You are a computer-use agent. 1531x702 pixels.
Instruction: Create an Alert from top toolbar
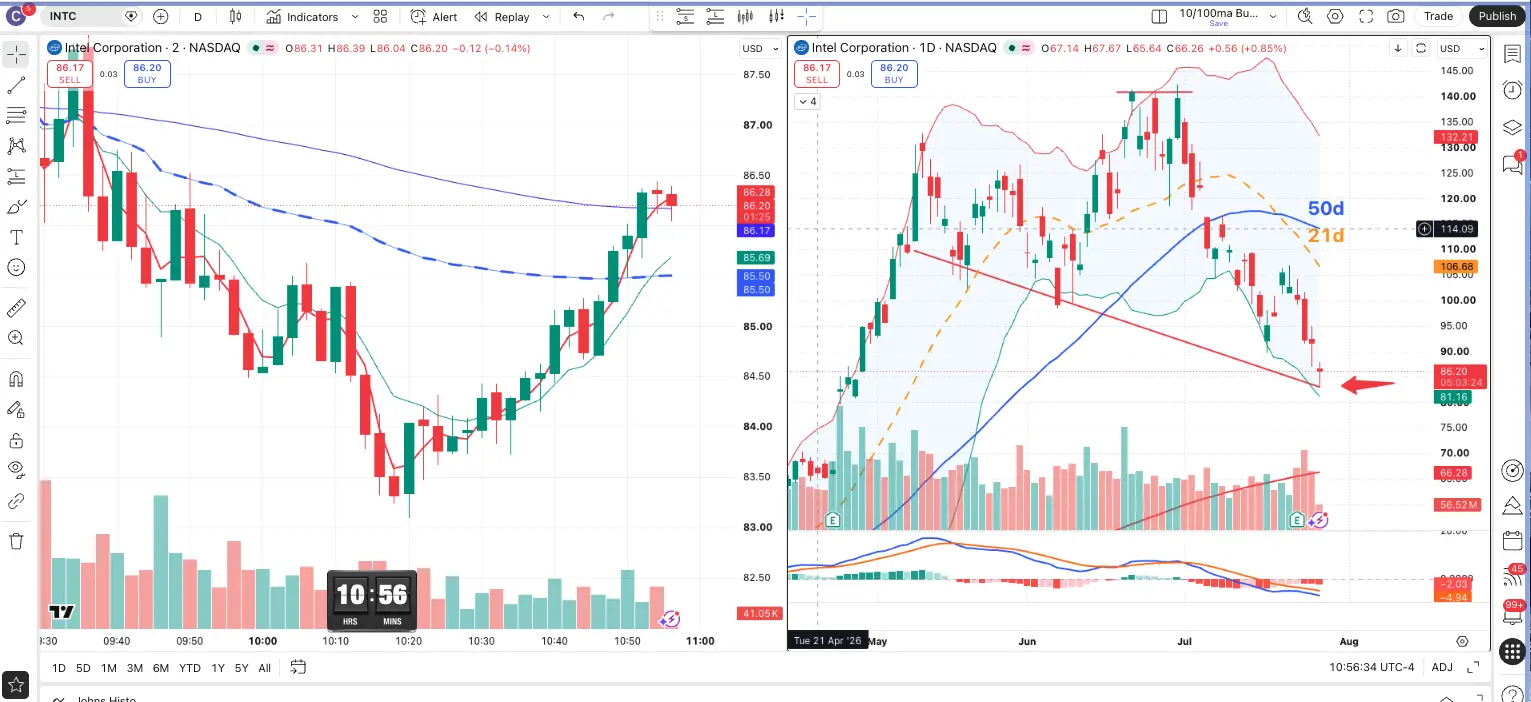433,16
